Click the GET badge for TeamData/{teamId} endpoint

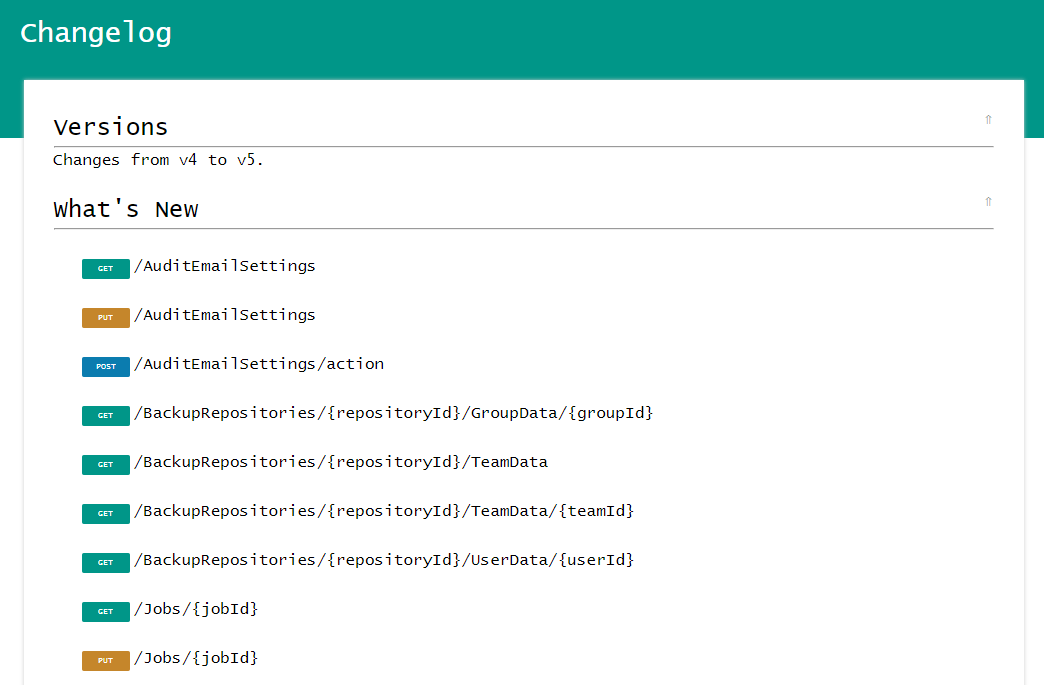point(106,513)
